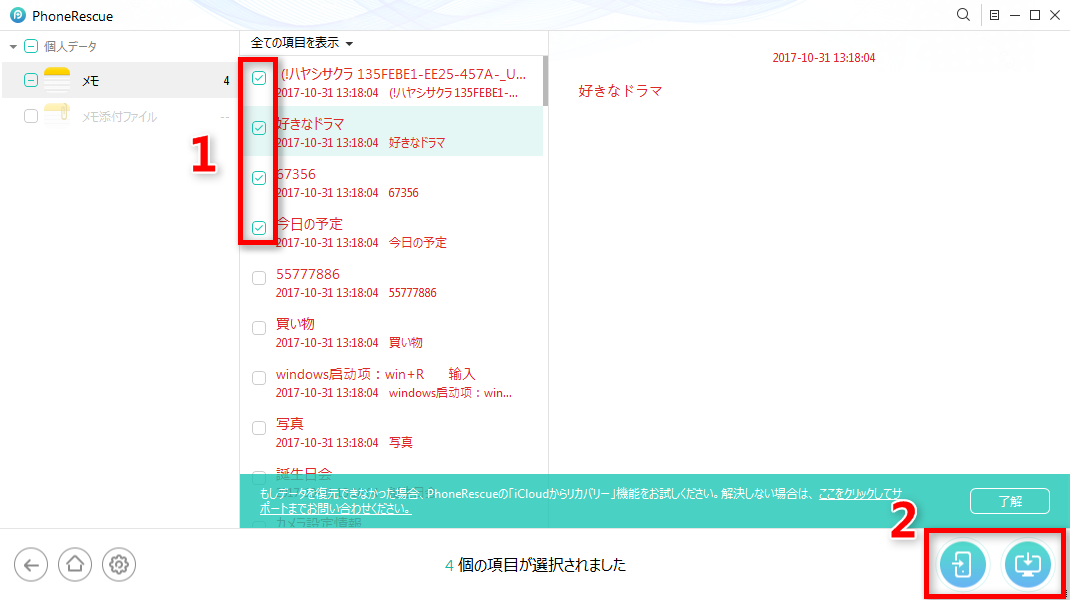Image resolution: width=1070 pixels, height=600 pixels.
Task: Open the ここをクリックしてサポート link
Action: 860,493
